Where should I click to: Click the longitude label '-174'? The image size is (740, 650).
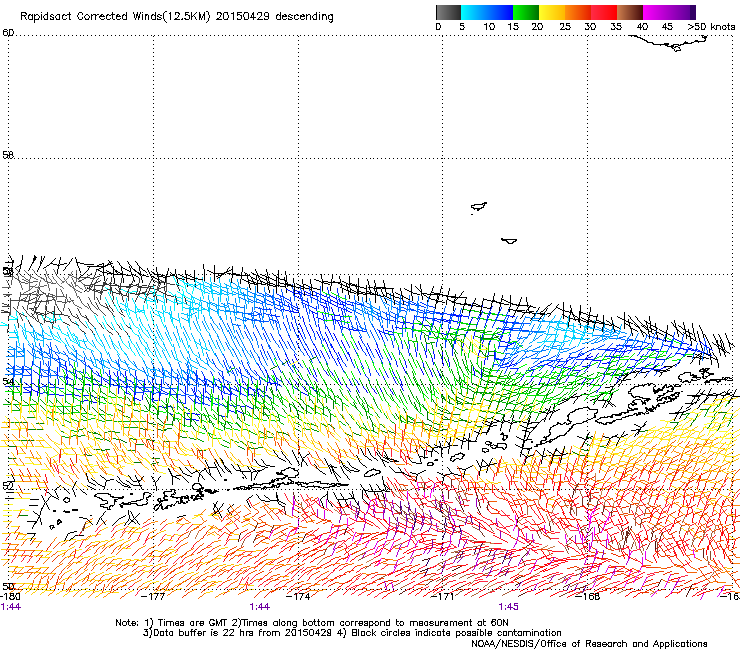pos(298,596)
